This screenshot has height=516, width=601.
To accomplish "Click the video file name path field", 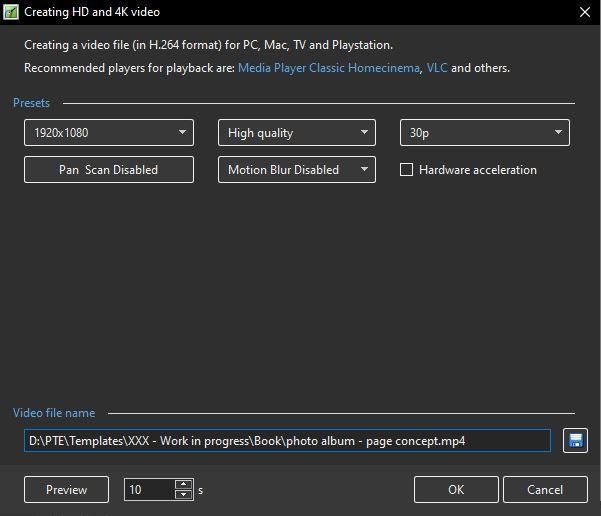I will [x=287, y=440].
